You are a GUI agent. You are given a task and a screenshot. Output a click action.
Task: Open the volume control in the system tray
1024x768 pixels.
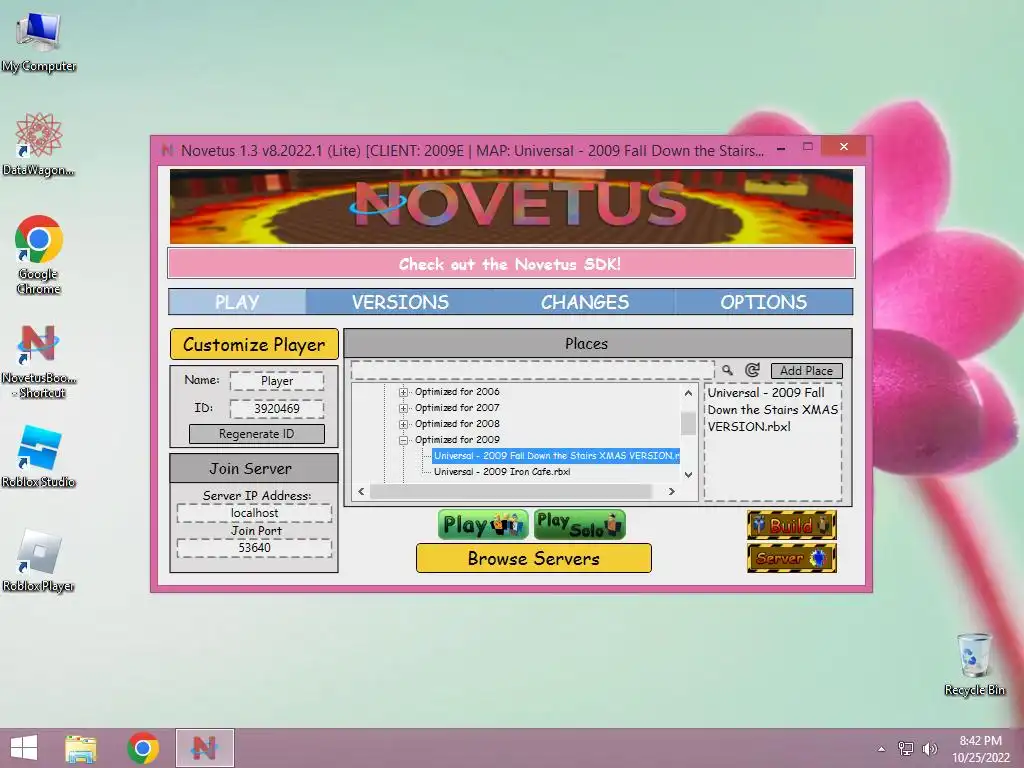pyautogui.click(x=929, y=748)
